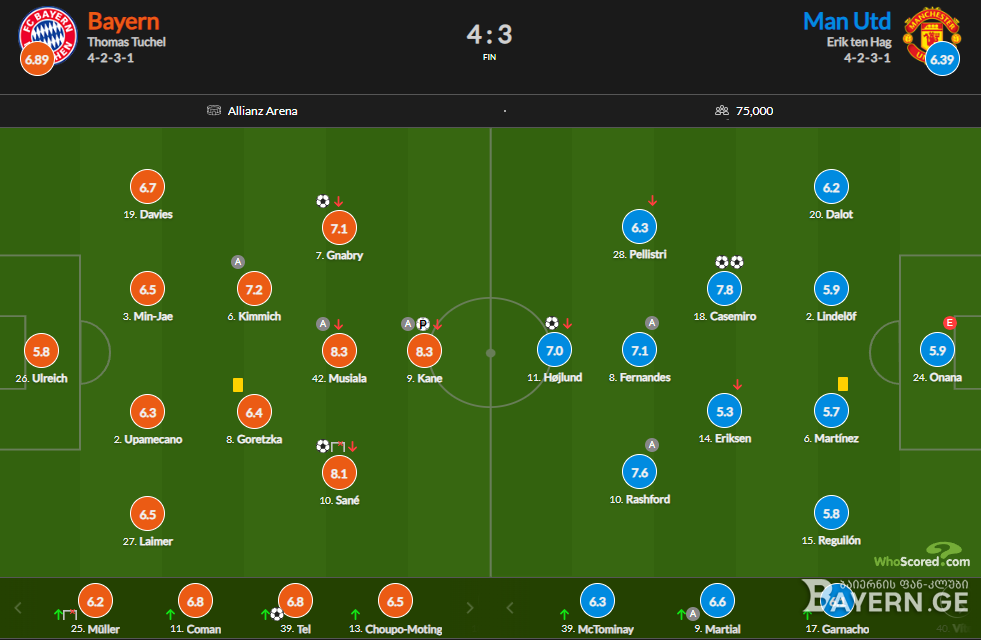Open the Man Utd team name link
Viewport: 981px width, 640px height.
[846, 21]
